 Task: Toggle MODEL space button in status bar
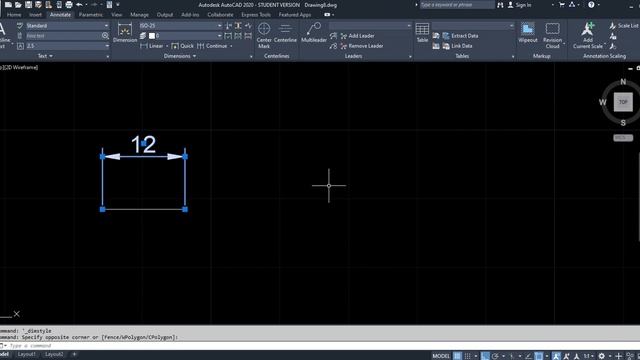click(441, 356)
